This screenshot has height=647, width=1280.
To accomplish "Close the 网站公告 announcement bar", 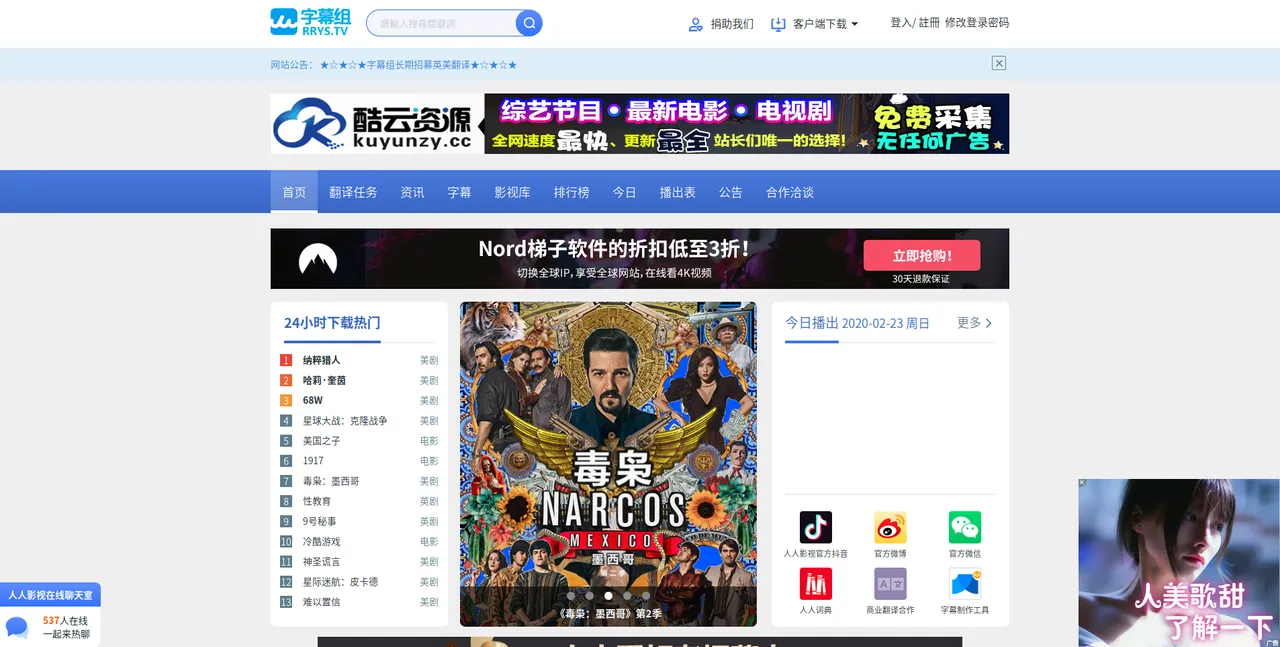I will coord(999,63).
